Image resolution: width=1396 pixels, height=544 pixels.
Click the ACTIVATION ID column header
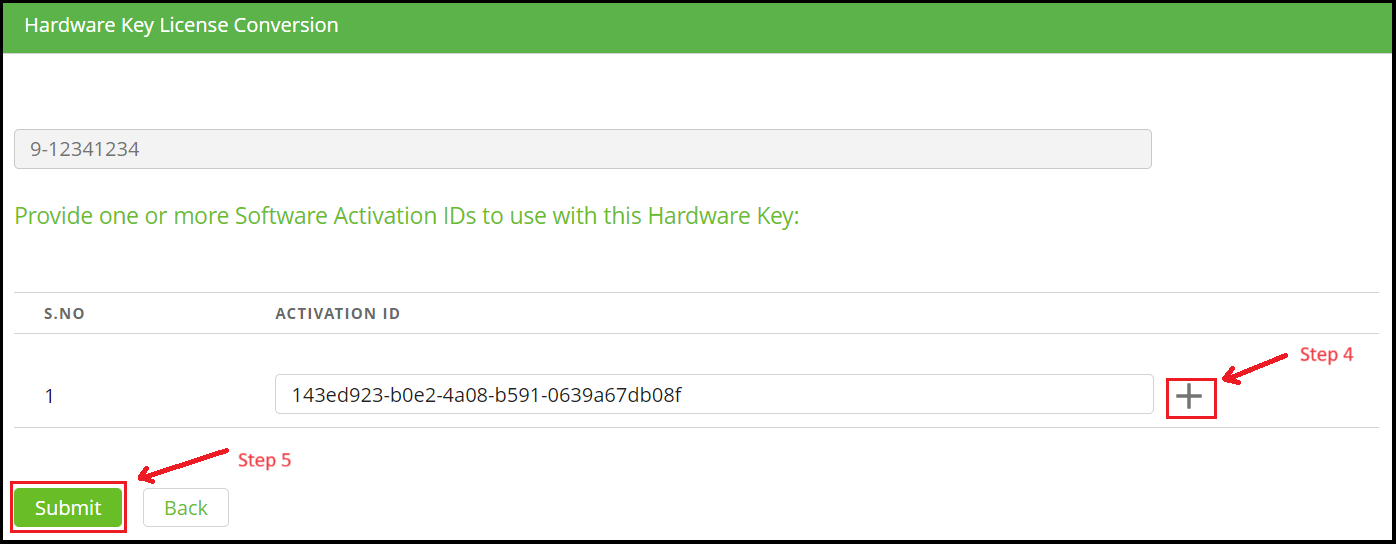(338, 314)
